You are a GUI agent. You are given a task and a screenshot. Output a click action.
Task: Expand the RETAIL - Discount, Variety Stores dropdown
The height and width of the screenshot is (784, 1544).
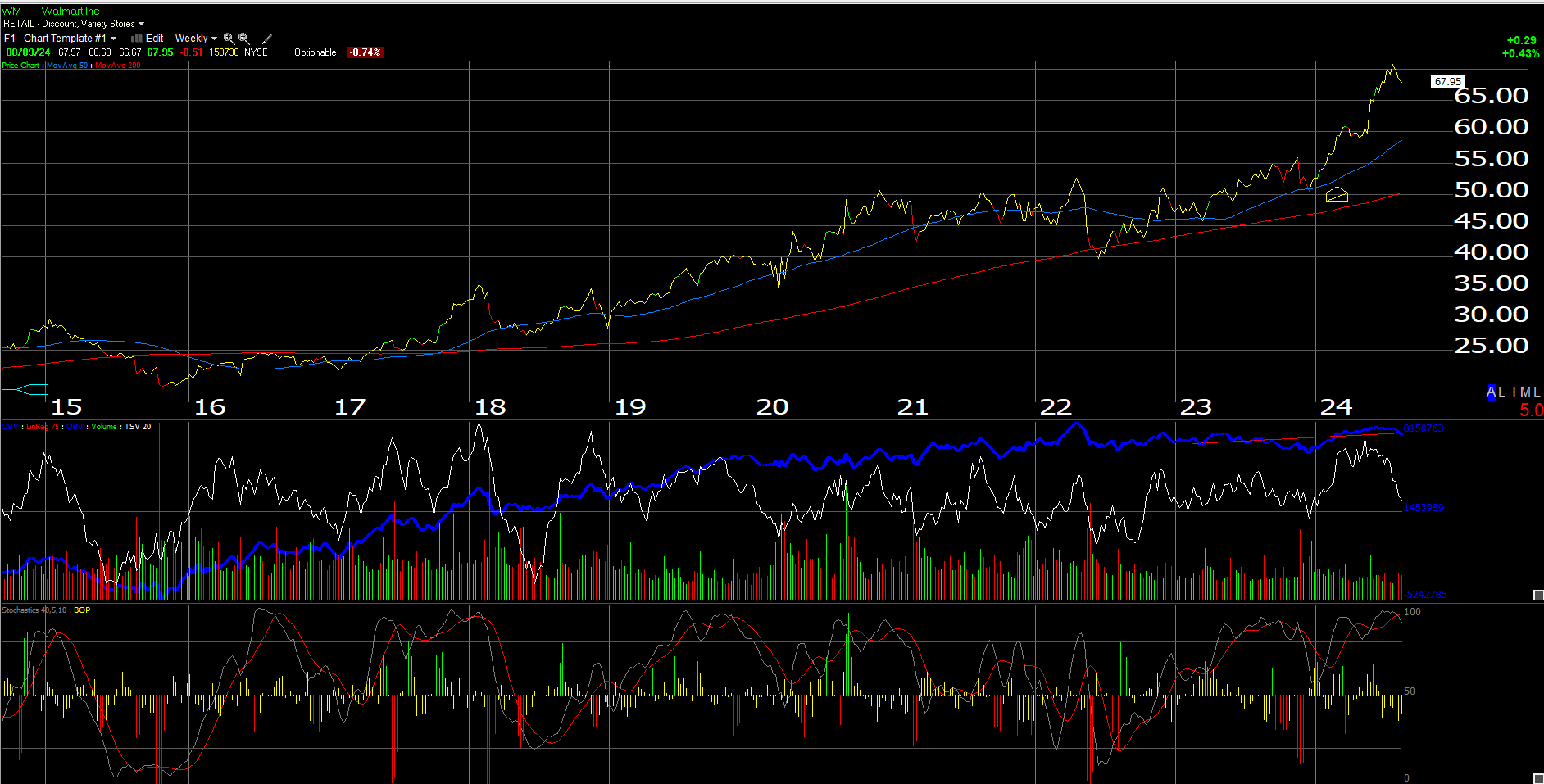point(74,24)
